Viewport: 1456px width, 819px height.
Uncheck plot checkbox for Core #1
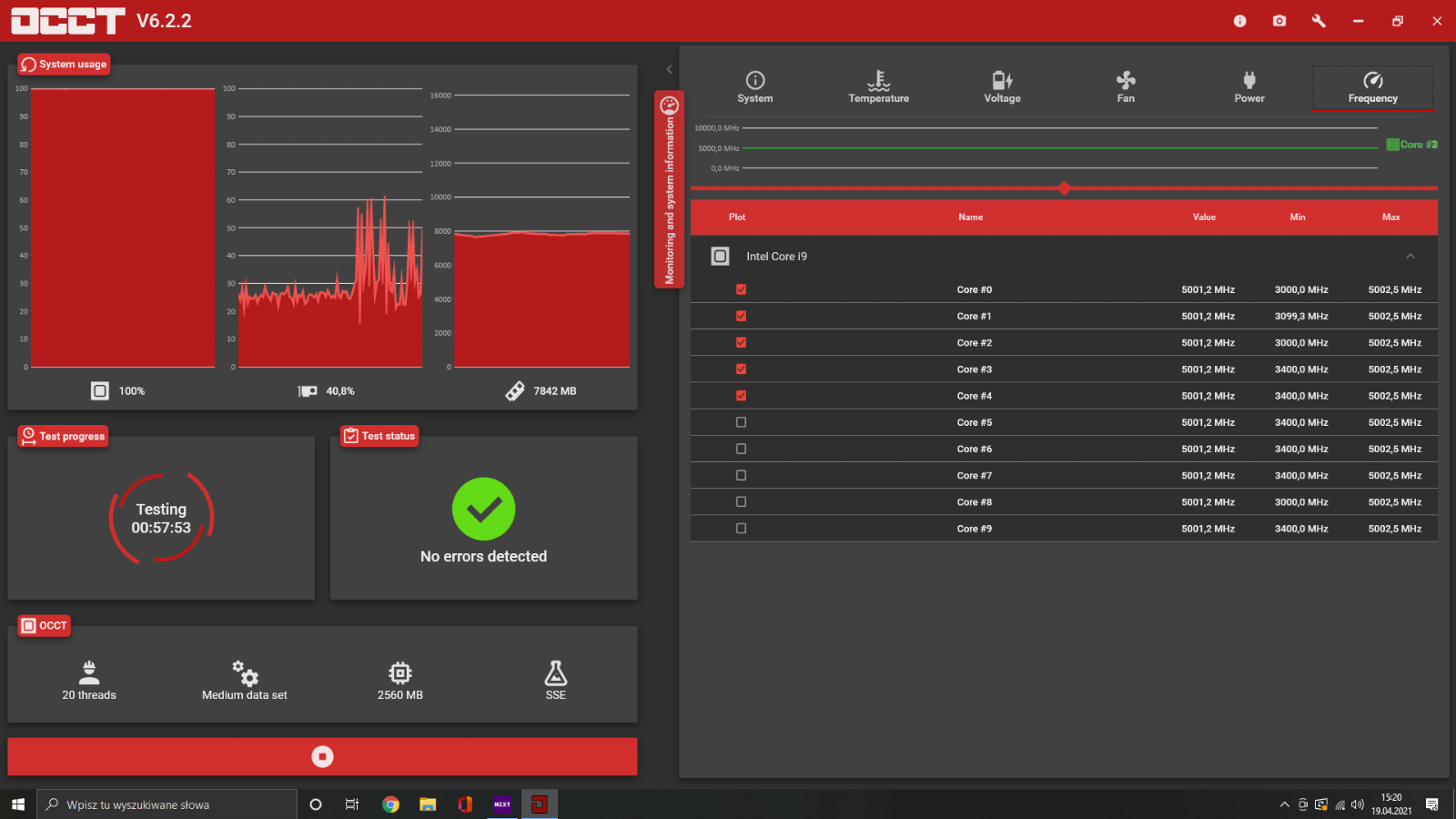(x=741, y=316)
